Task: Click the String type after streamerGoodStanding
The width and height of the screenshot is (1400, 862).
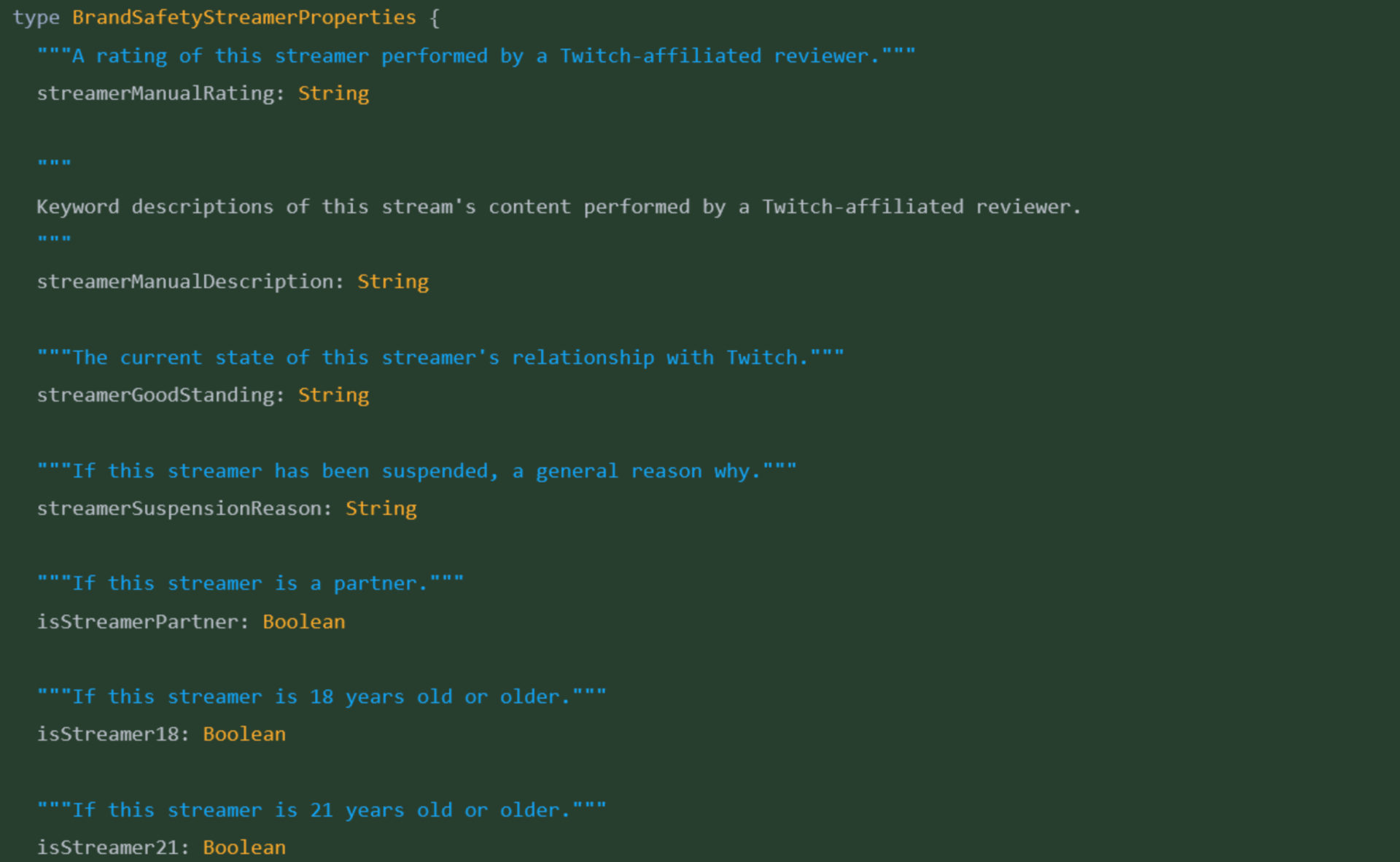Action: [x=334, y=395]
